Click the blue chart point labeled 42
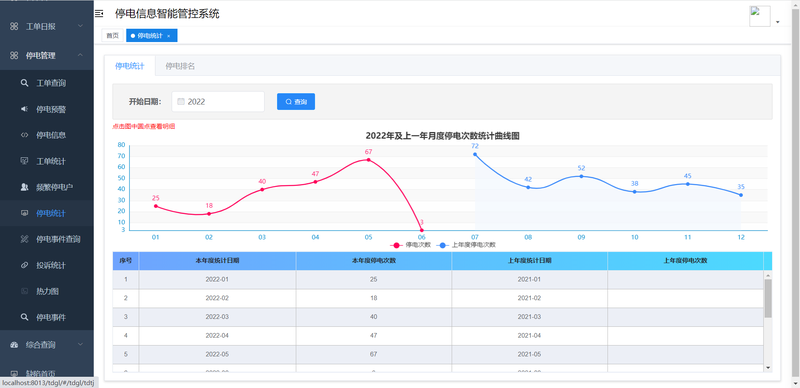800x388 pixels. point(528,187)
